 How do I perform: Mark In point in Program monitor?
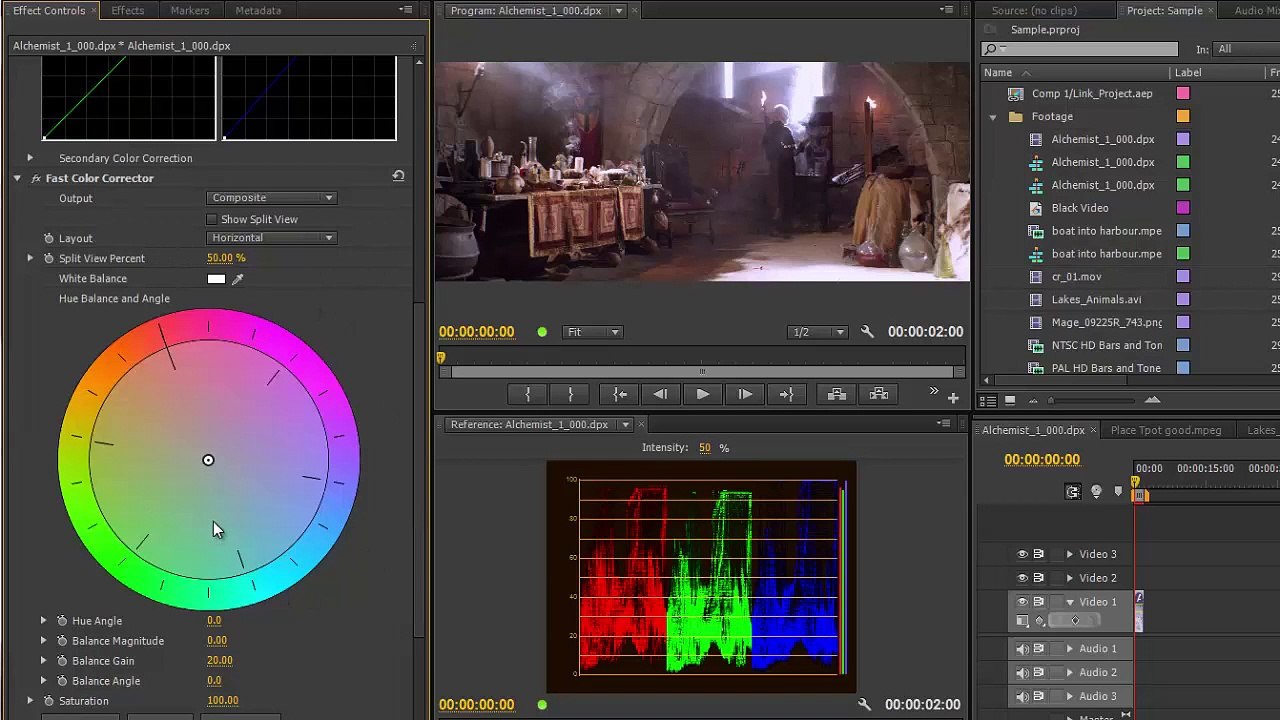point(528,394)
